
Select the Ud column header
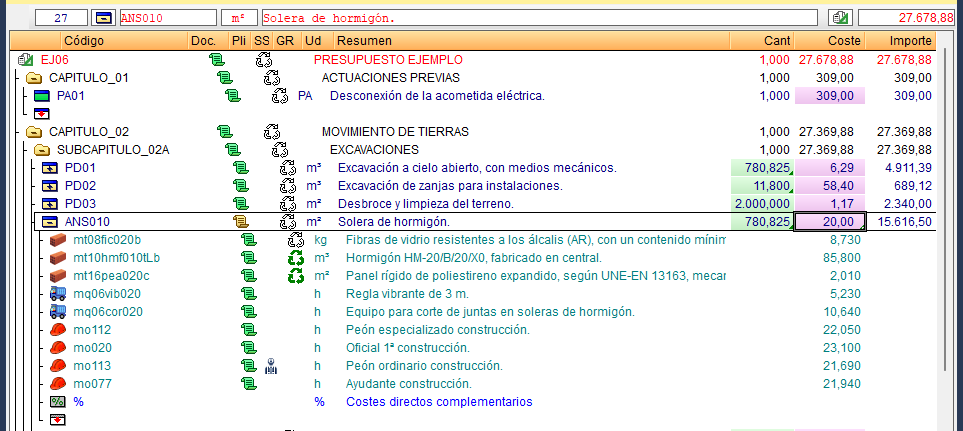tap(318, 41)
